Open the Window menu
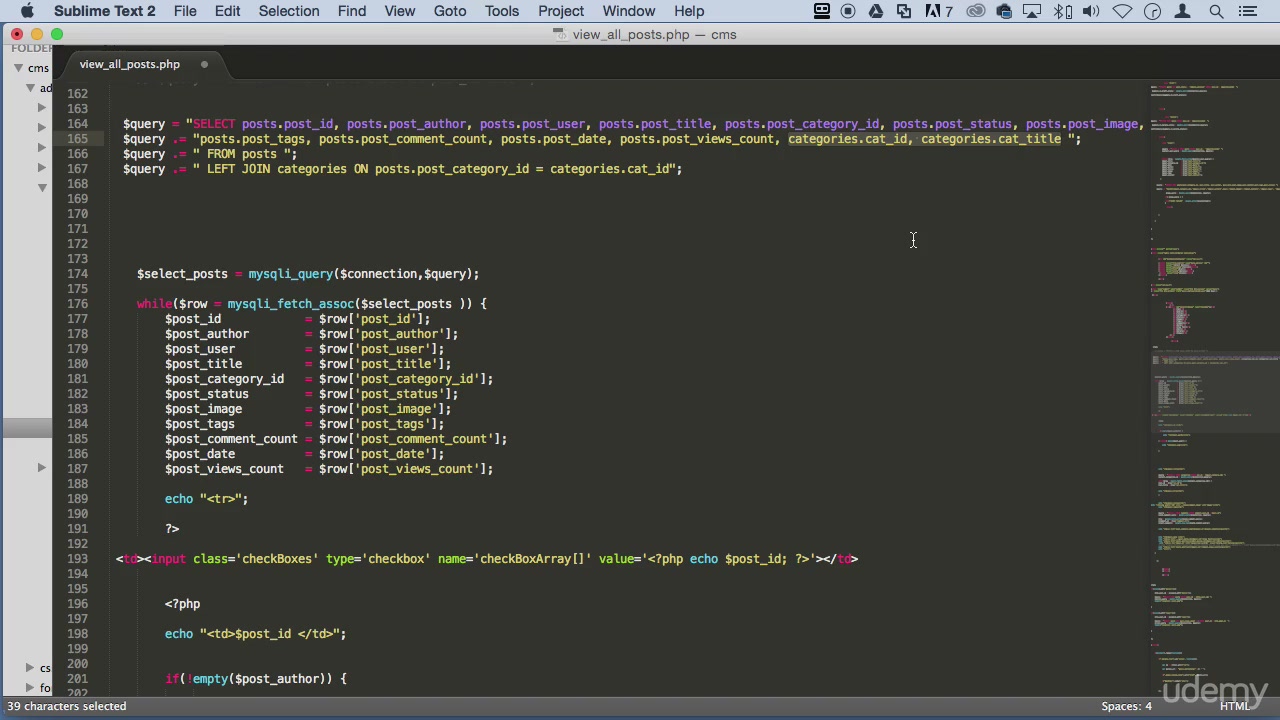The image size is (1280, 720). (629, 11)
